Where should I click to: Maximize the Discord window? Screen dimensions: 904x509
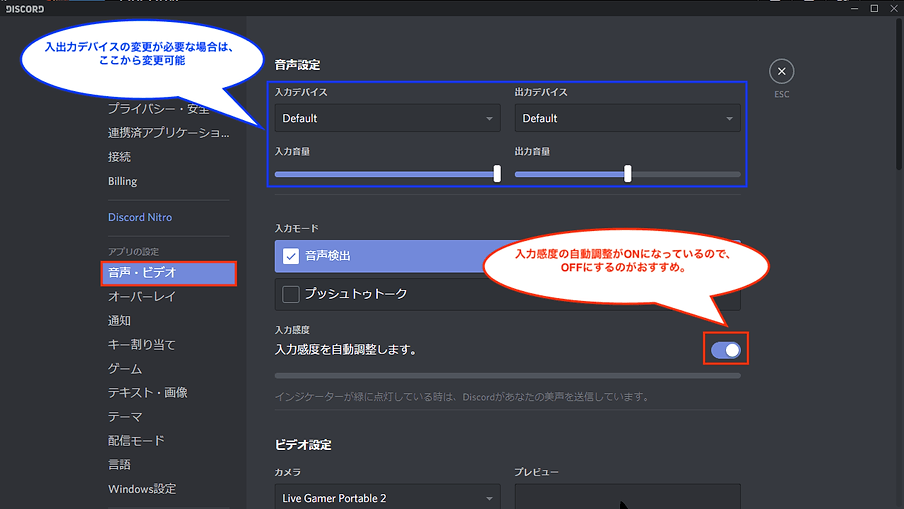(874, 8)
